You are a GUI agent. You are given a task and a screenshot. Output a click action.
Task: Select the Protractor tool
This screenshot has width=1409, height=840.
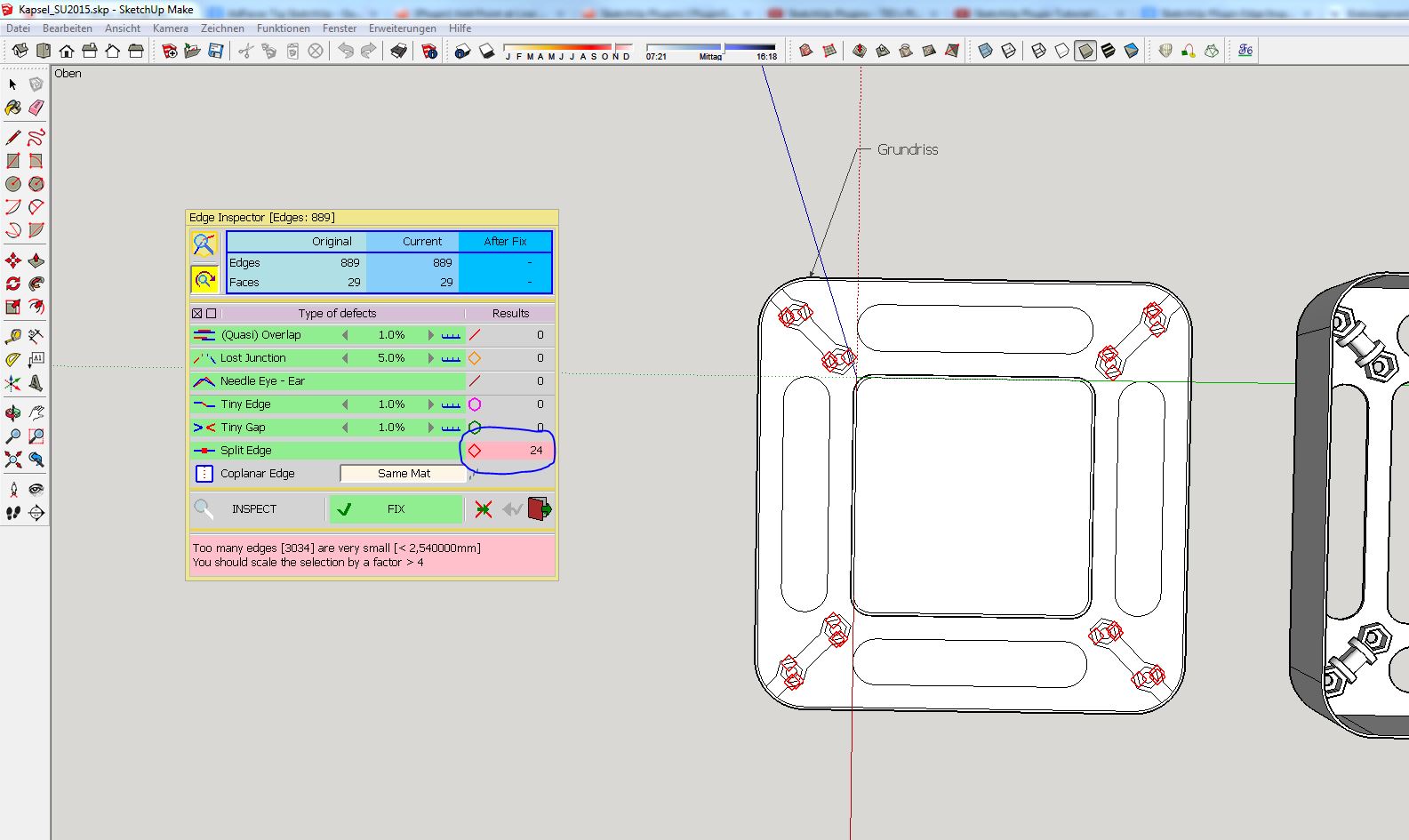[x=13, y=360]
